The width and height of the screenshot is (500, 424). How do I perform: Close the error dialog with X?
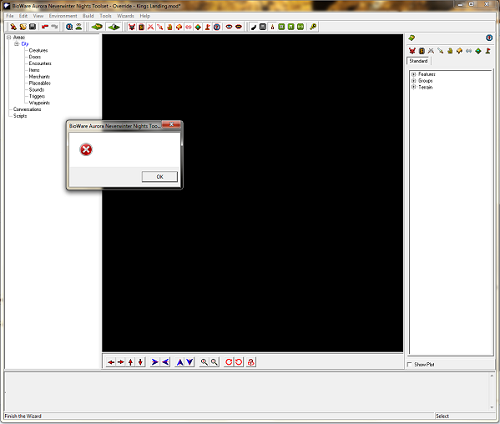tap(171, 125)
